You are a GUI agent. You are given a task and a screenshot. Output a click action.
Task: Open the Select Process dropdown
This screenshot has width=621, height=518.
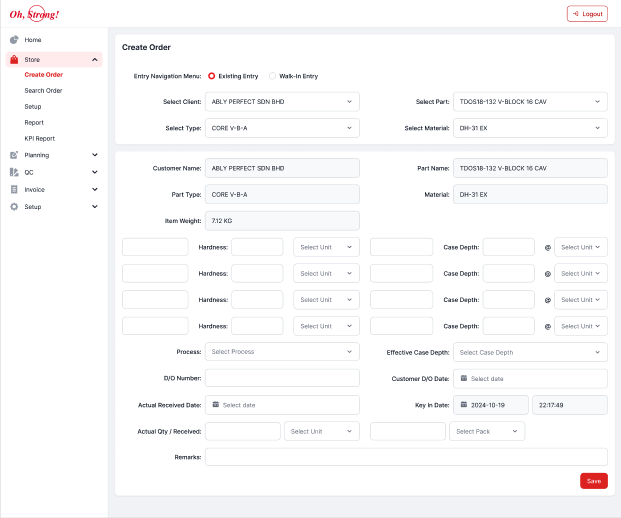[x=282, y=352]
